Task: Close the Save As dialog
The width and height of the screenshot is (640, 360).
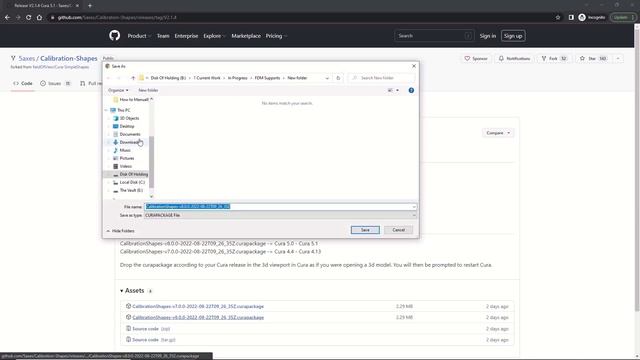Action: coord(413,66)
